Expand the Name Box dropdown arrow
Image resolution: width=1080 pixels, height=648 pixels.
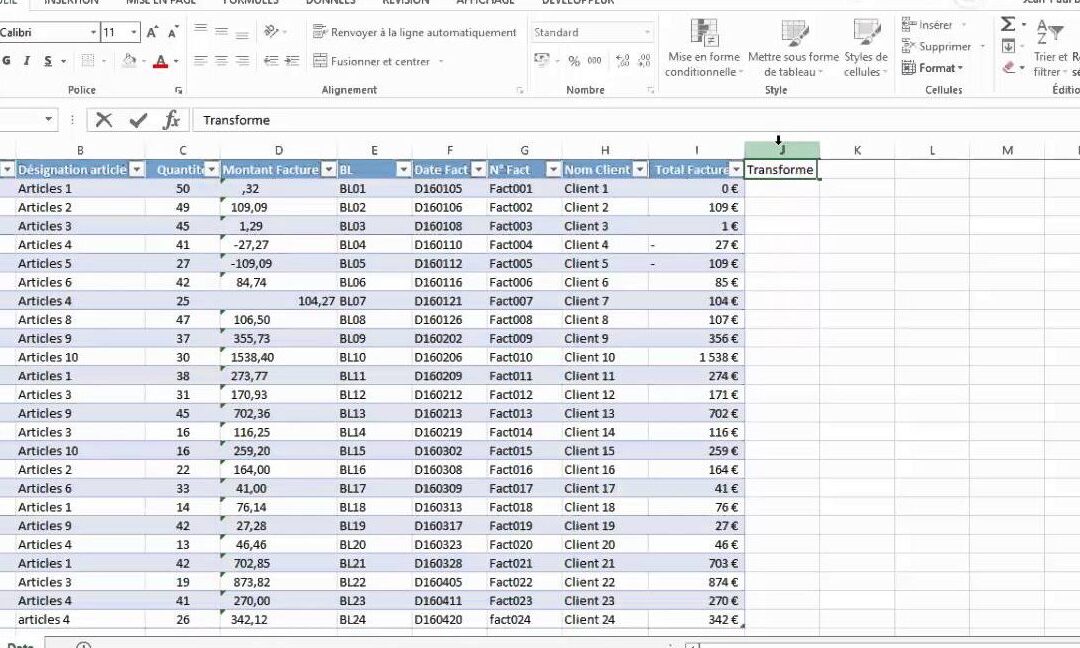click(x=48, y=119)
